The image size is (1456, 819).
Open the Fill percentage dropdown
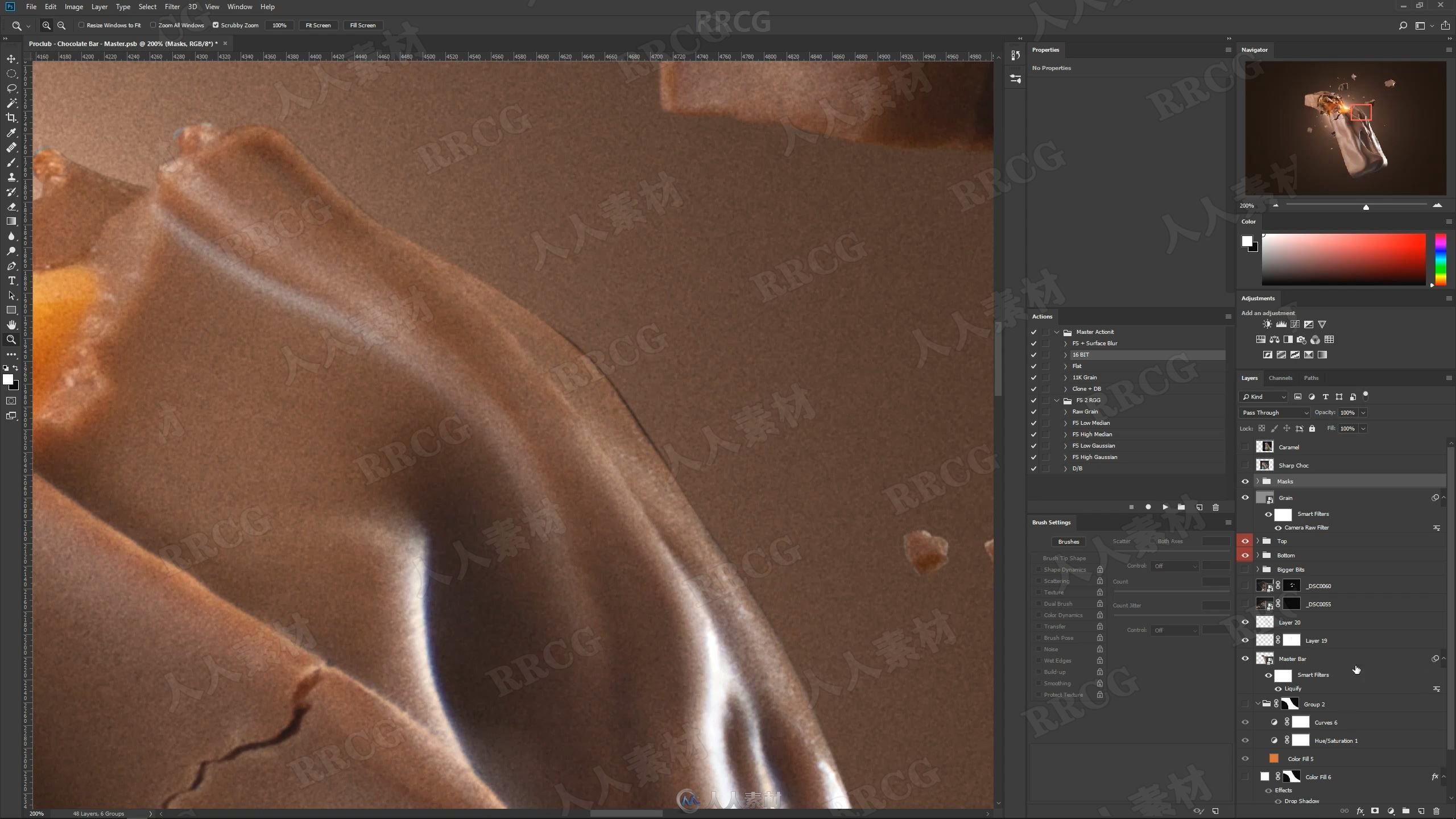click(x=1363, y=428)
